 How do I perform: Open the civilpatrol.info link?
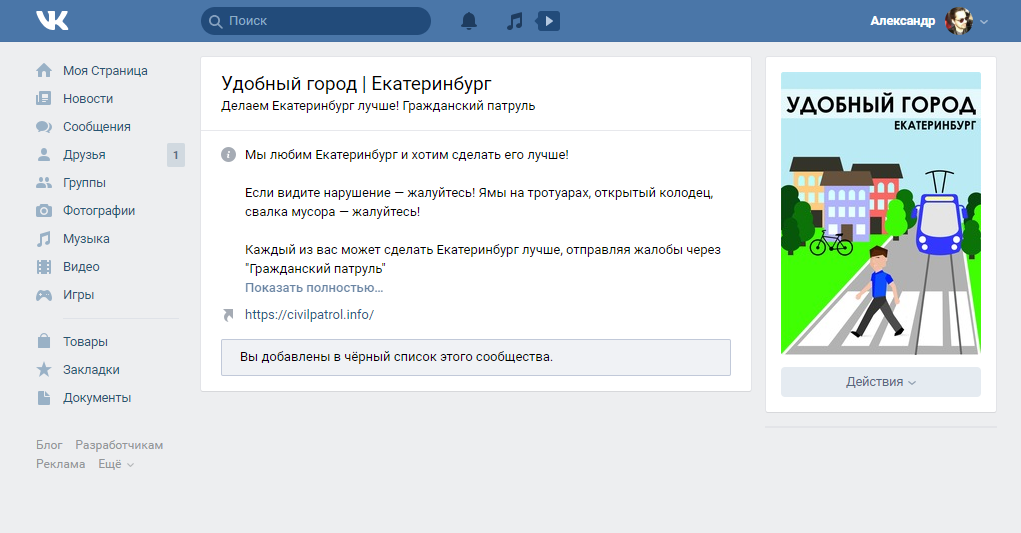(309, 314)
